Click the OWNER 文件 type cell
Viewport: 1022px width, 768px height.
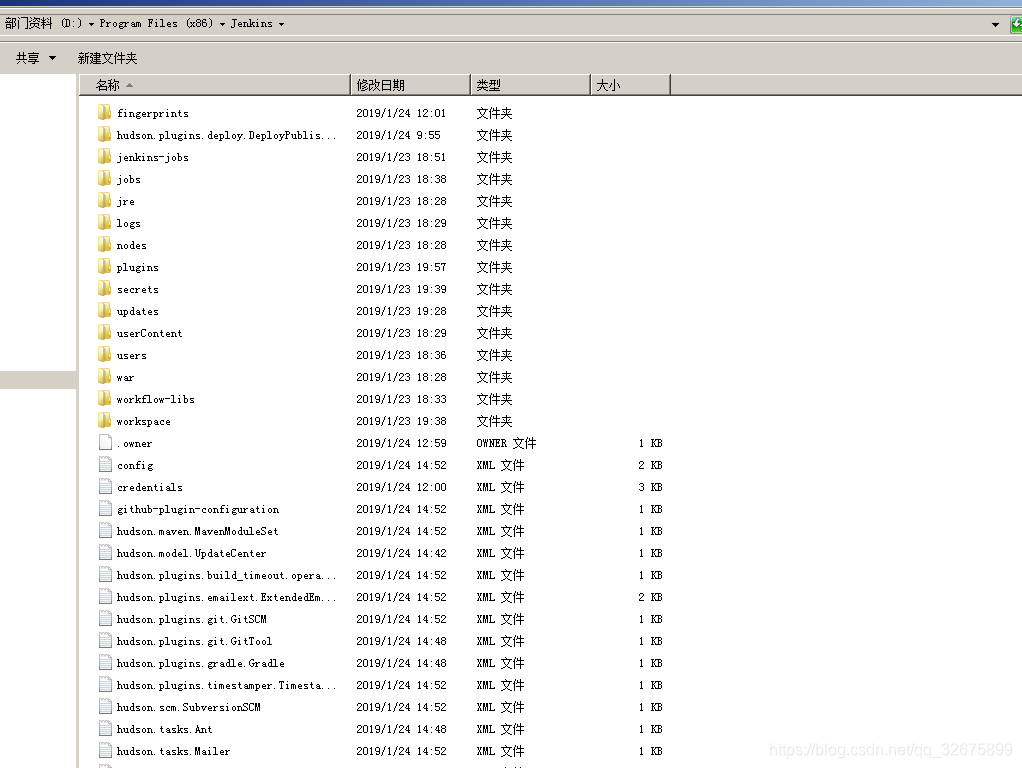click(x=506, y=443)
